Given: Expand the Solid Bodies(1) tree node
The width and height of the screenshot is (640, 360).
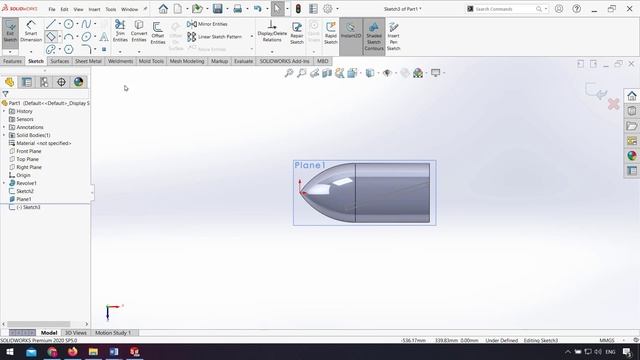Looking at the screenshot, I should (4, 135).
